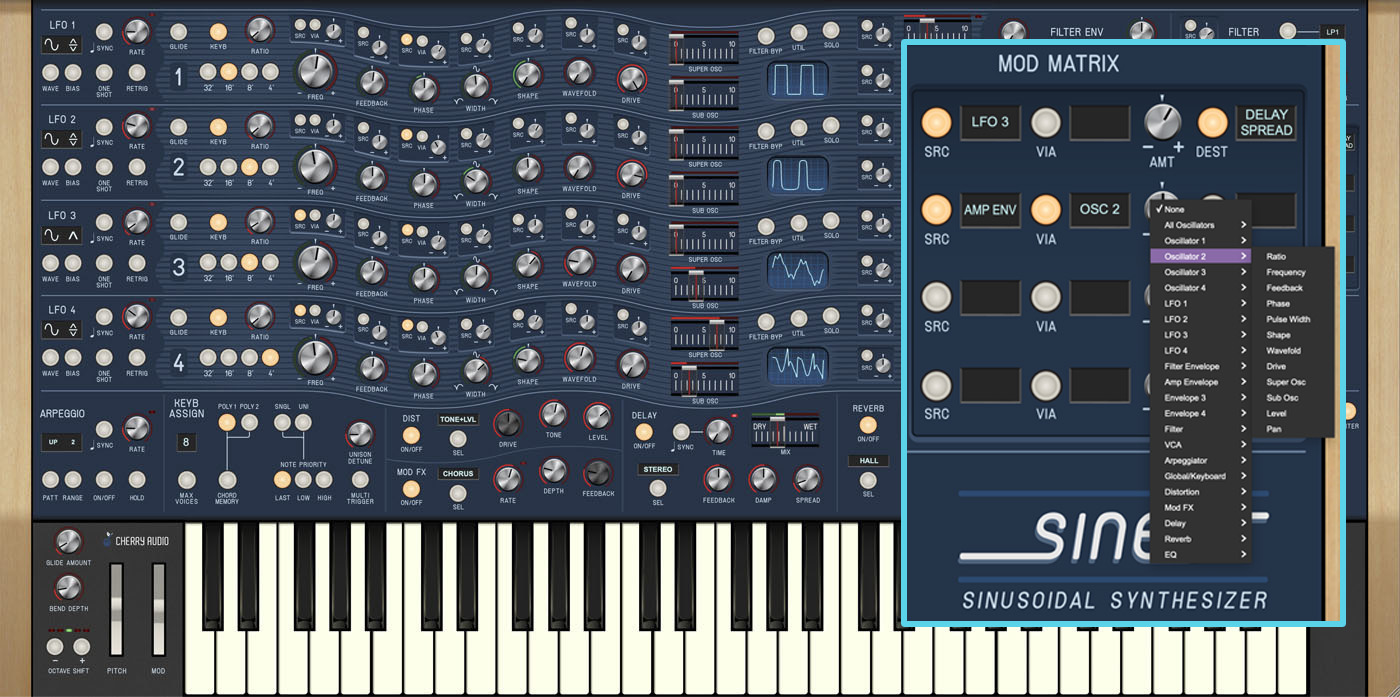Screen dimensions: 1400x697
Task: Click the Arpeggio RATE knob
Action: [136, 428]
